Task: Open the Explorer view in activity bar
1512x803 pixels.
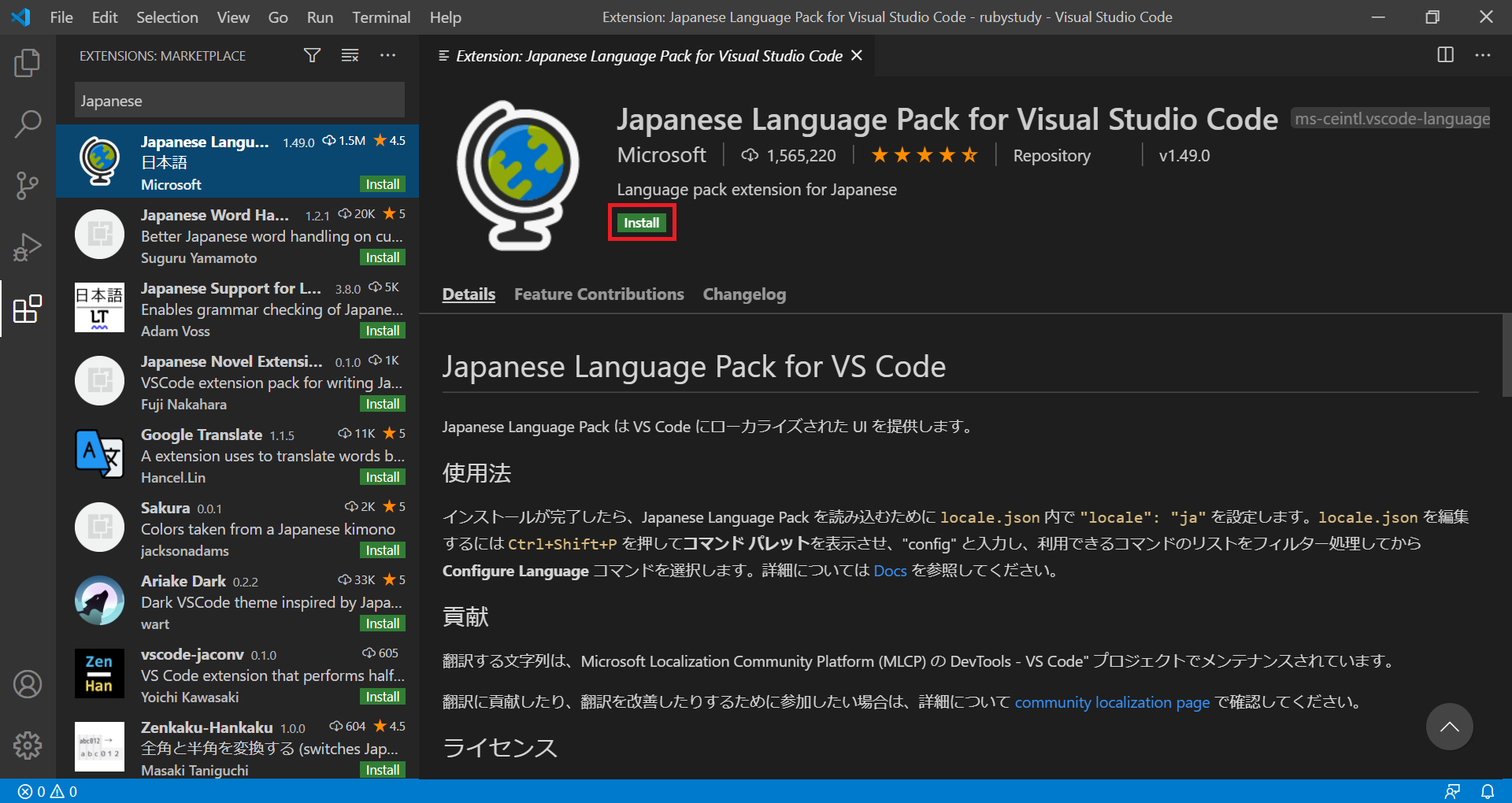Action: coord(28,63)
